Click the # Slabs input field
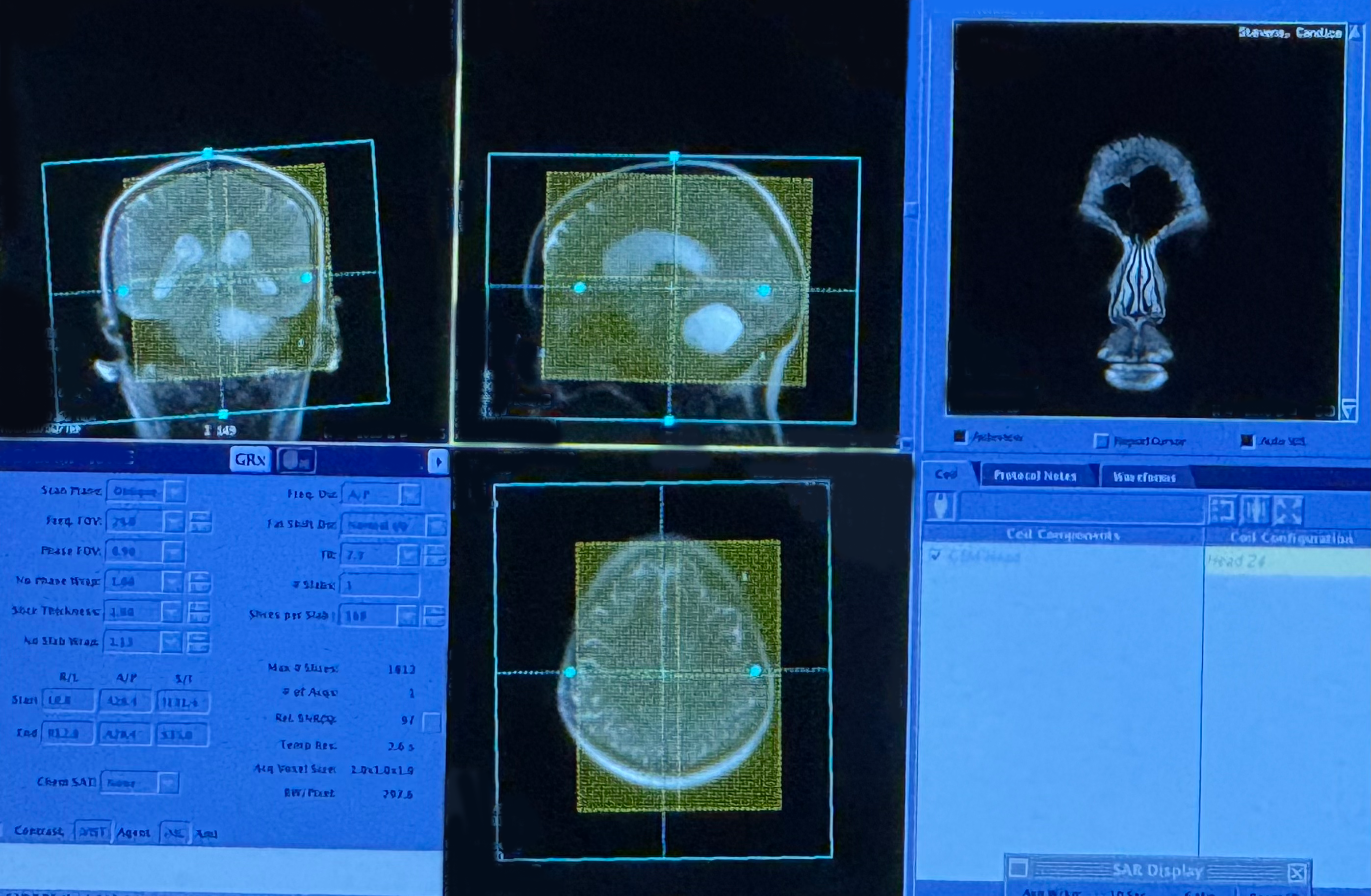The image size is (1371, 896). pyautogui.click(x=380, y=585)
